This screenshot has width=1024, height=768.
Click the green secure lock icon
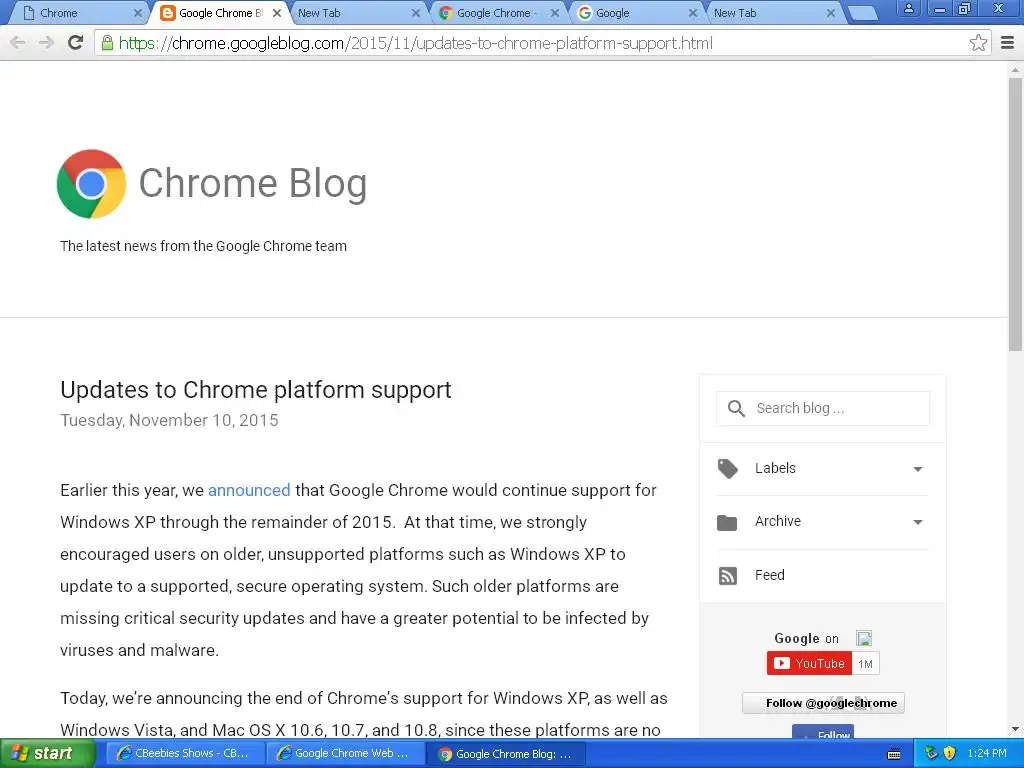107,43
